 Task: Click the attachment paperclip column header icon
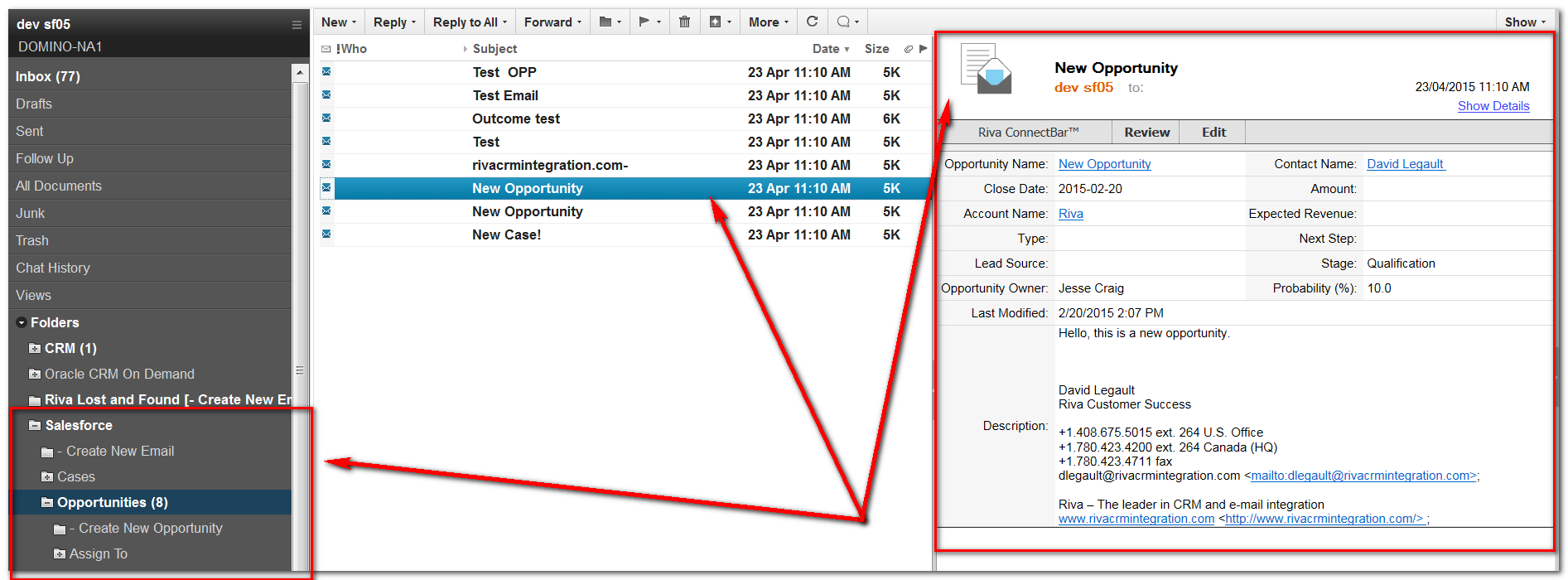pyautogui.click(x=909, y=49)
